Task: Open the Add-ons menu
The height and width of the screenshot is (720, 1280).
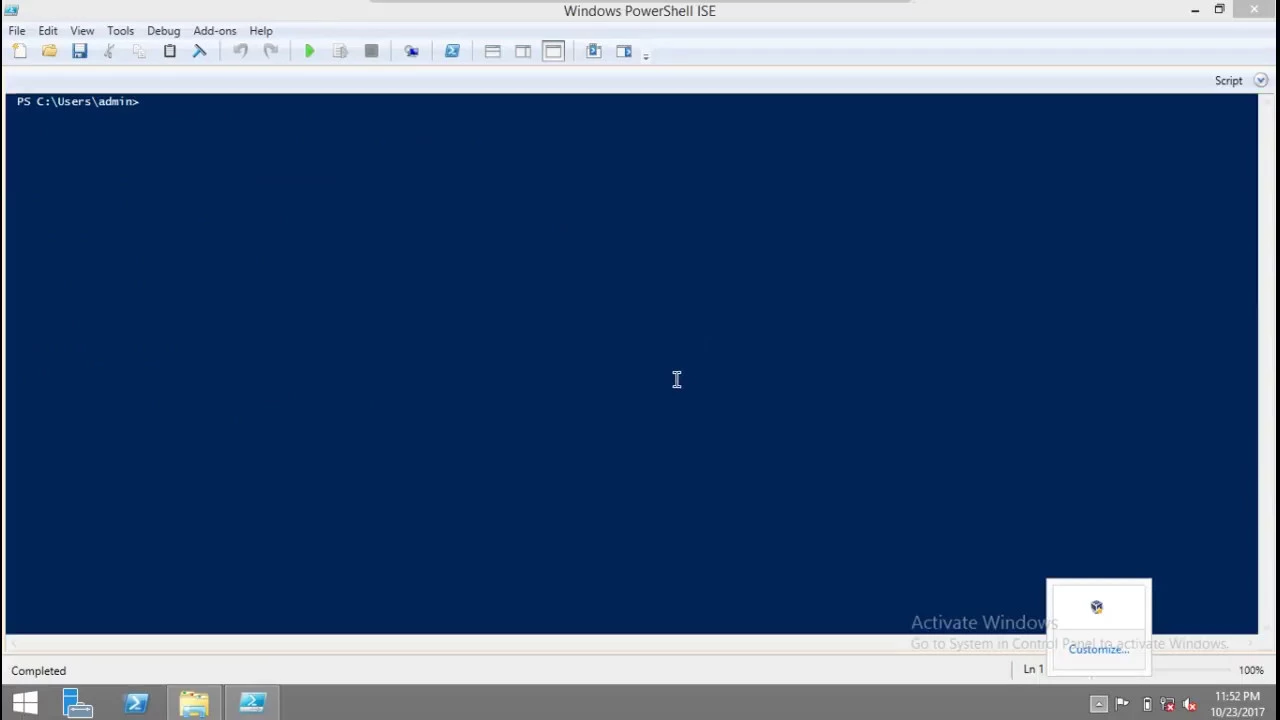Action: coord(214,31)
